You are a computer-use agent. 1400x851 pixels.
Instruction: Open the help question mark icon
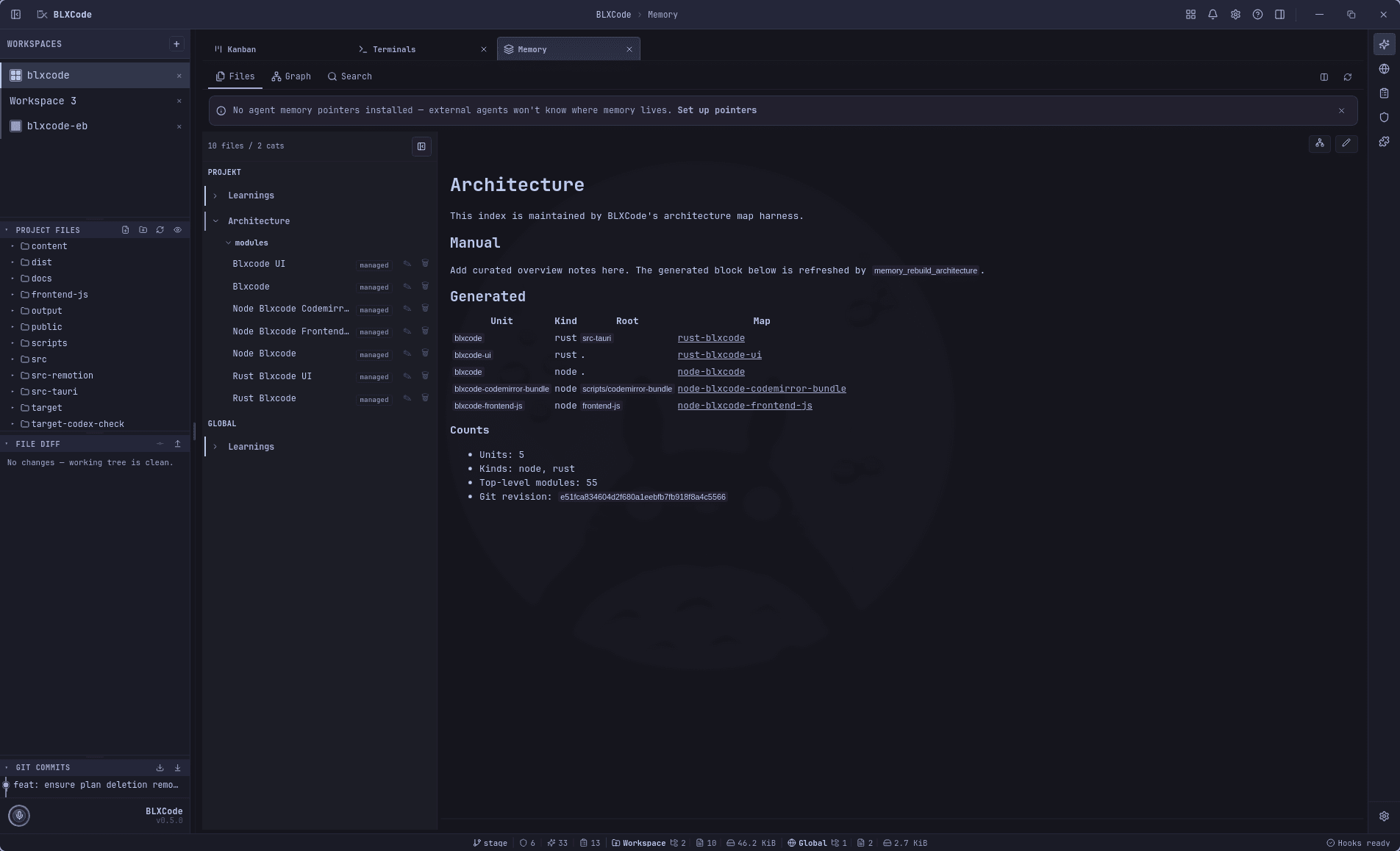click(1257, 15)
